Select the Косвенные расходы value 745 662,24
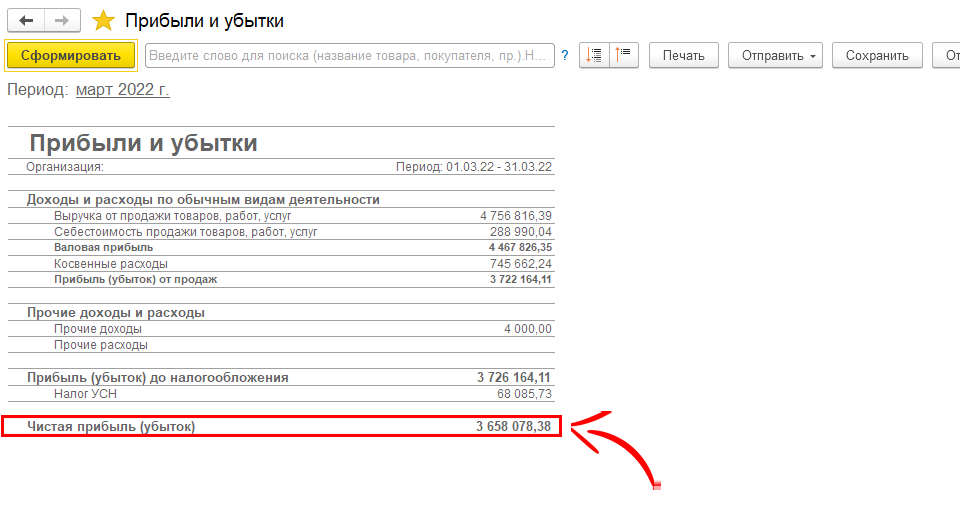The height and width of the screenshot is (522, 960). coord(516,263)
